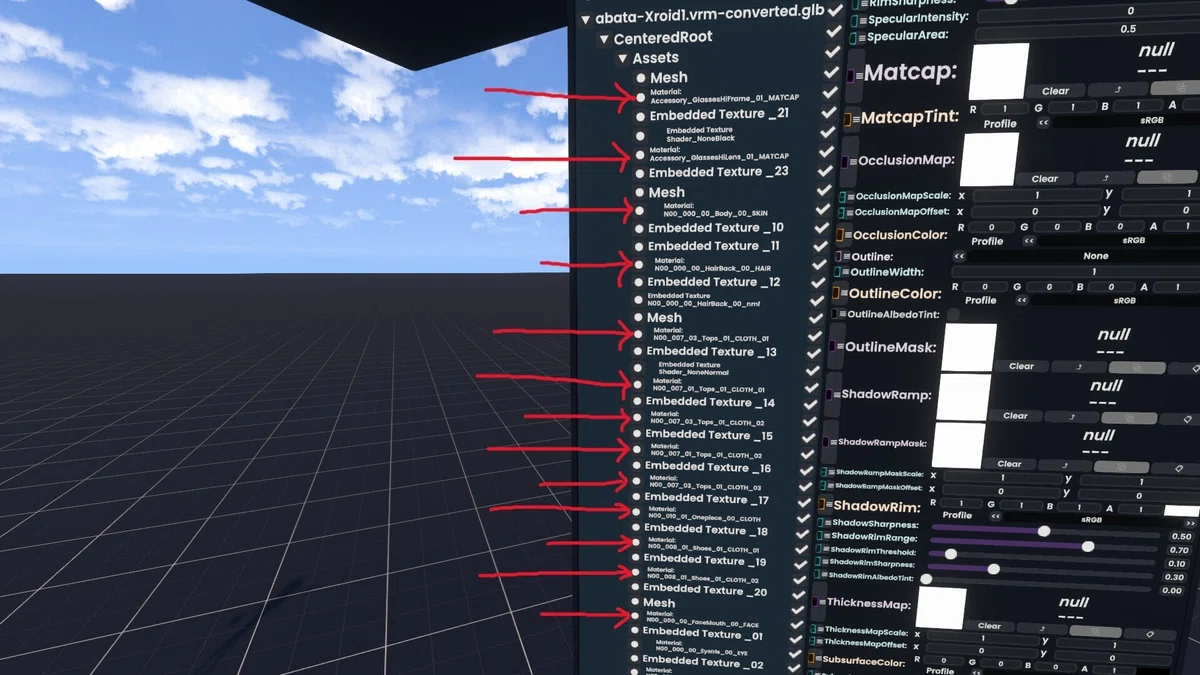Toggle active checkmark beside Embedded Texture _21
The width and height of the screenshot is (1200, 675).
[x=828, y=113]
